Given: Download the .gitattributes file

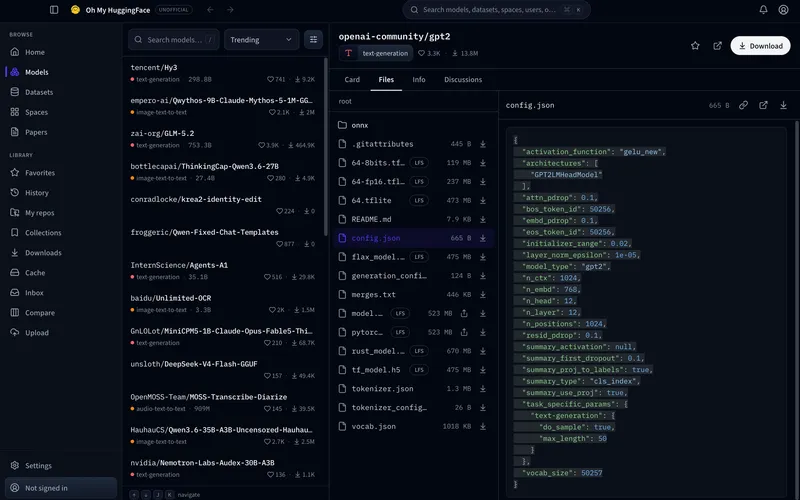Looking at the screenshot, I should [x=483, y=144].
